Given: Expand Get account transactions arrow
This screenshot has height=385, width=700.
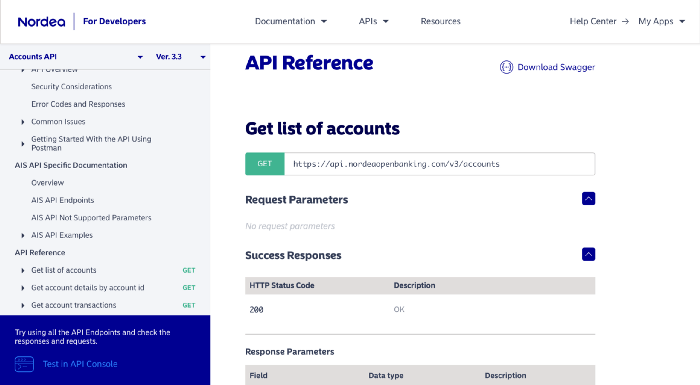Looking at the screenshot, I should 23,305.
